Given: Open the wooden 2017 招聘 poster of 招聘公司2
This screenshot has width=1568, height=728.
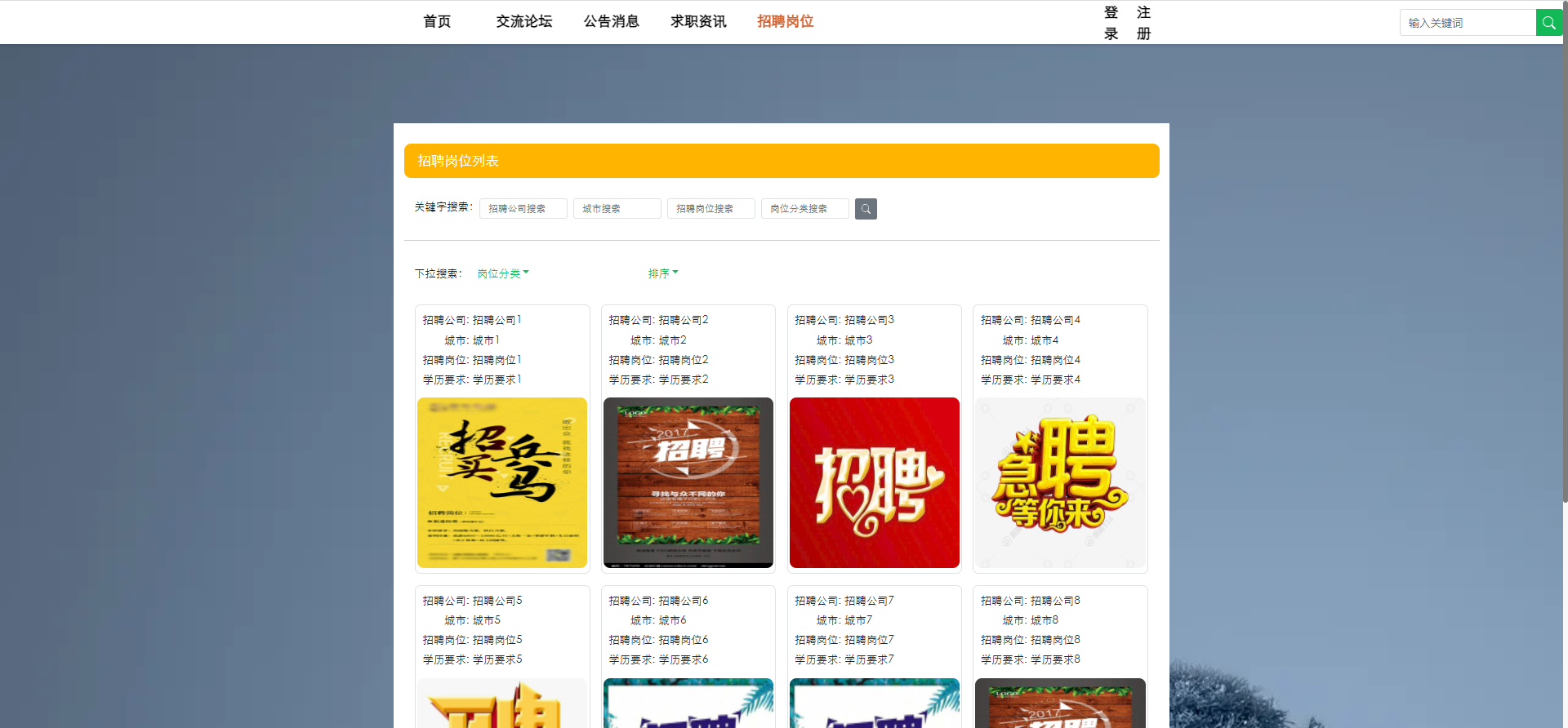Looking at the screenshot, I should (688, 482).
